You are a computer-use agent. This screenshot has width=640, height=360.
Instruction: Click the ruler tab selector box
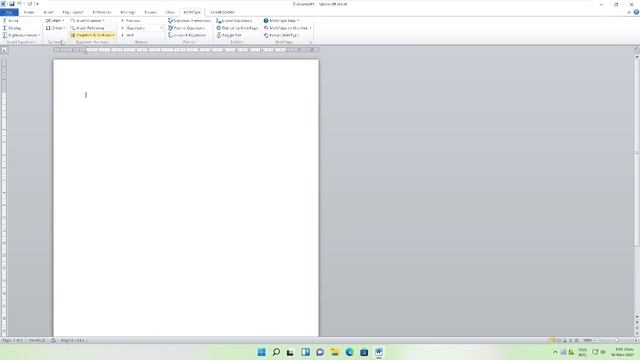tap(4, 50)
